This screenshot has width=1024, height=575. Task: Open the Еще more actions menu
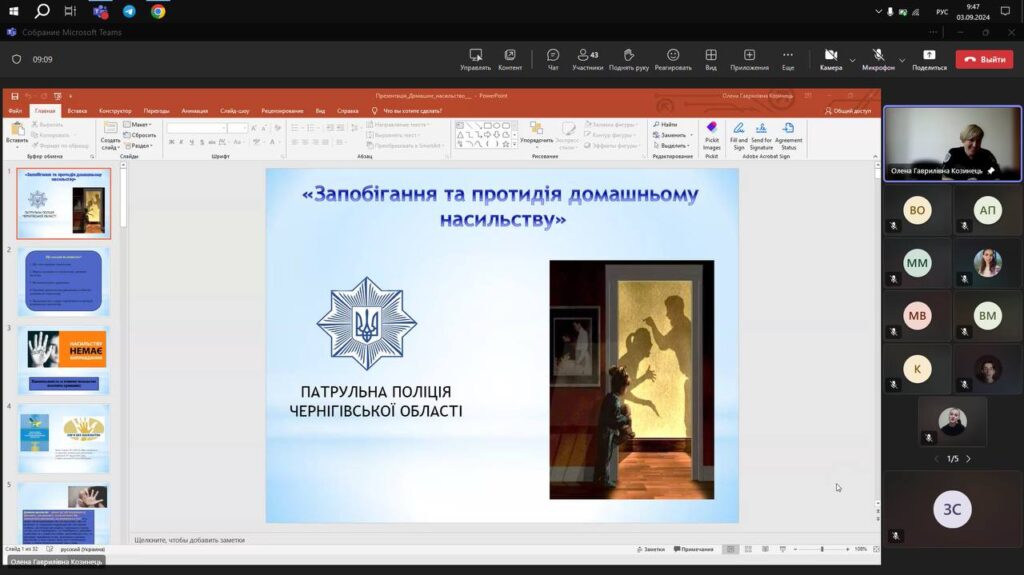click(788, 59)
